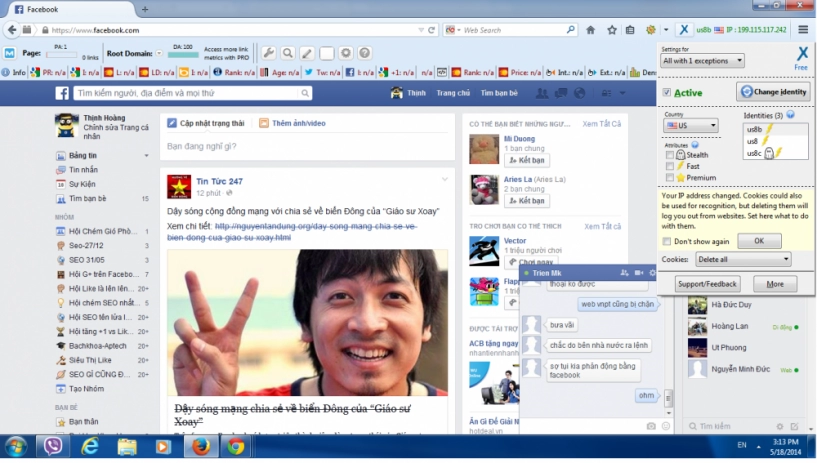Bookmark this page with the star icon
817x463 pixels.
point(612,30)
